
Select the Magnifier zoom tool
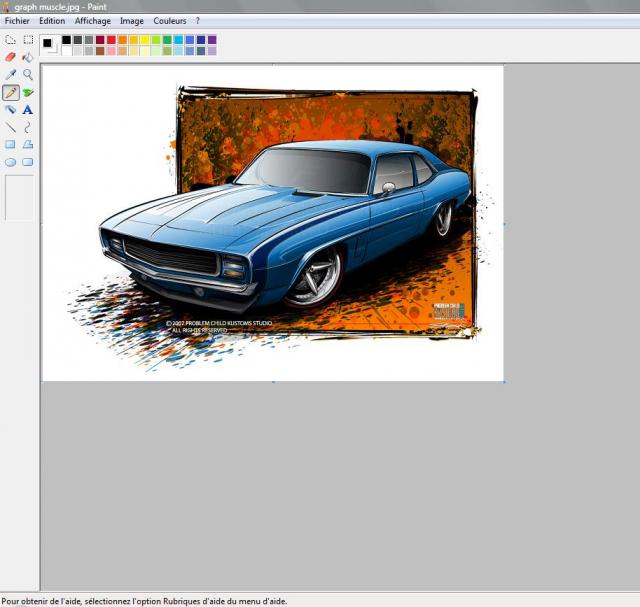tap(28, 75)
